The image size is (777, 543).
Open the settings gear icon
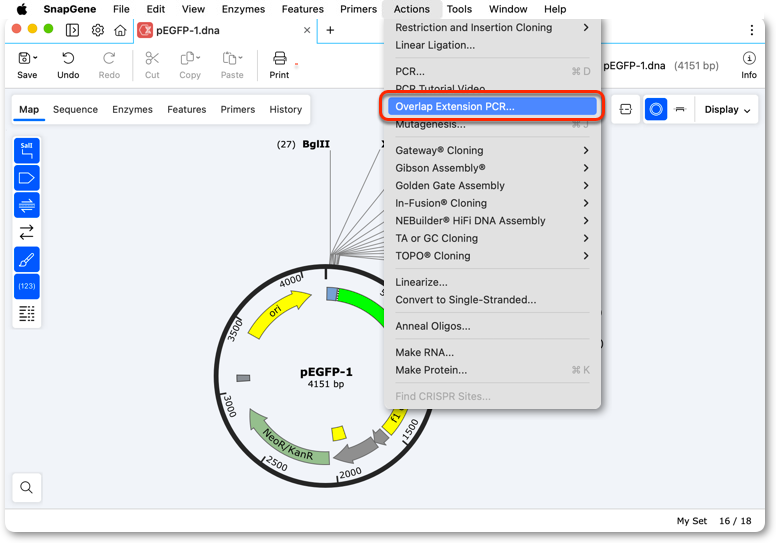[x=98, y=30]
